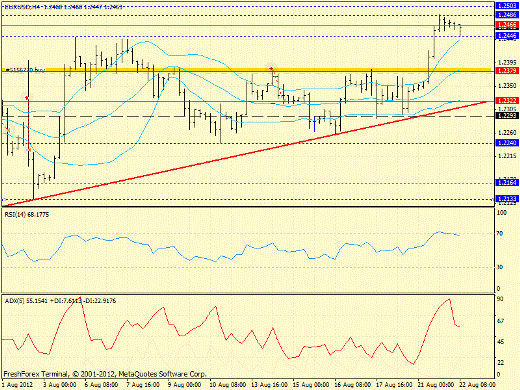Screen dimensions: 520x390
Task: Click the 1.2350 price axis value
Action: click(507, 86)
